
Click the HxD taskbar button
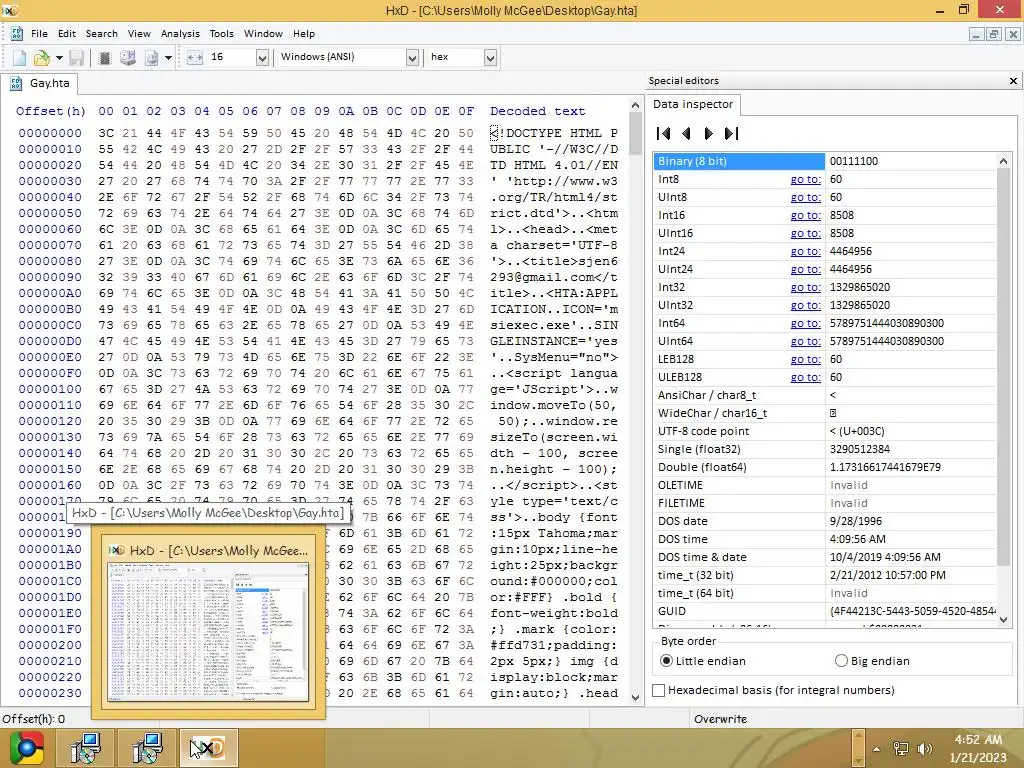(x=208, y=748)
